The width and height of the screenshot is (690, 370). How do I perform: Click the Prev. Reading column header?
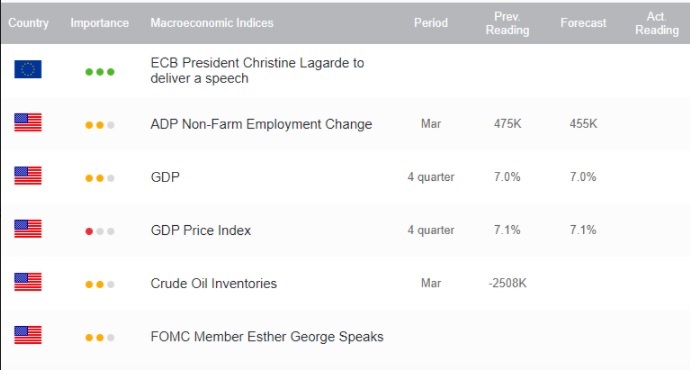(x=507, y=23)
